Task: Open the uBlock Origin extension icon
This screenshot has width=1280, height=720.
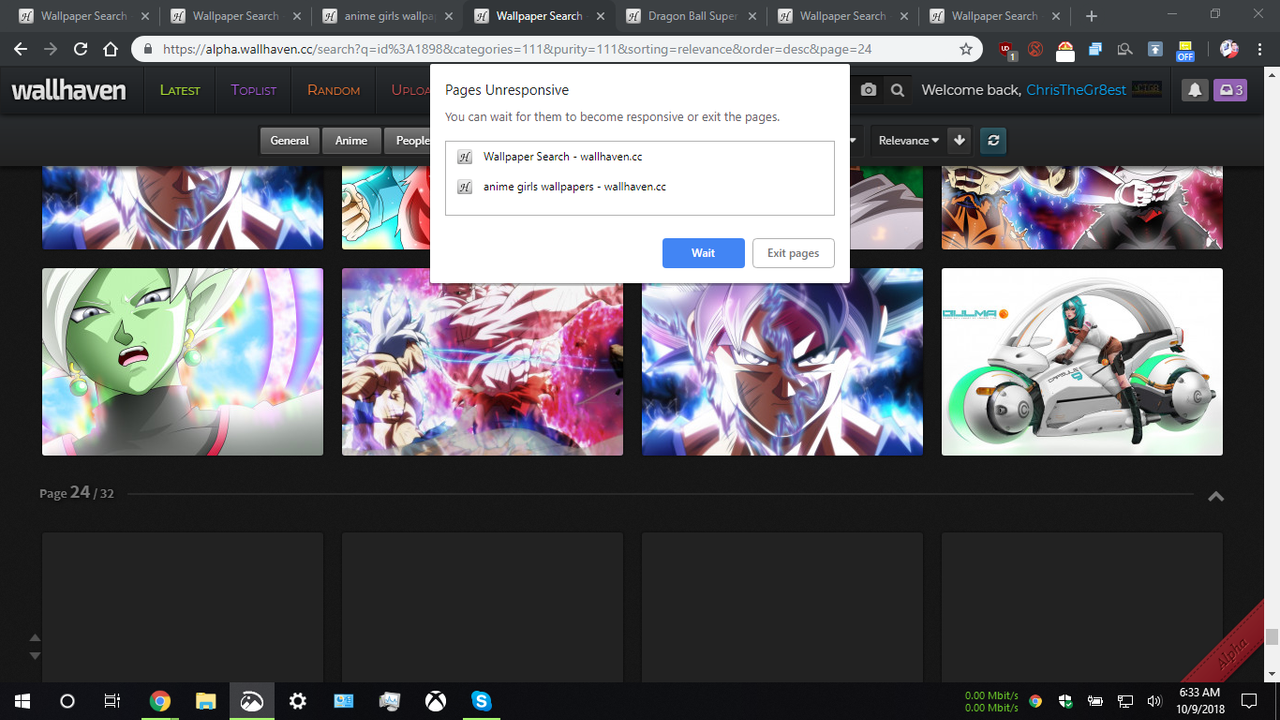Action: (1009, 49)
